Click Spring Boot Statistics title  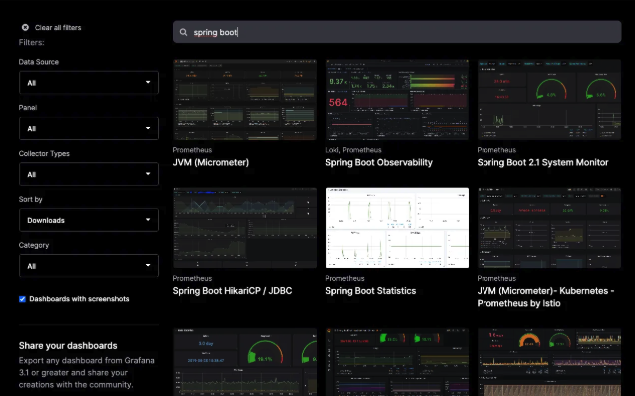371,291
